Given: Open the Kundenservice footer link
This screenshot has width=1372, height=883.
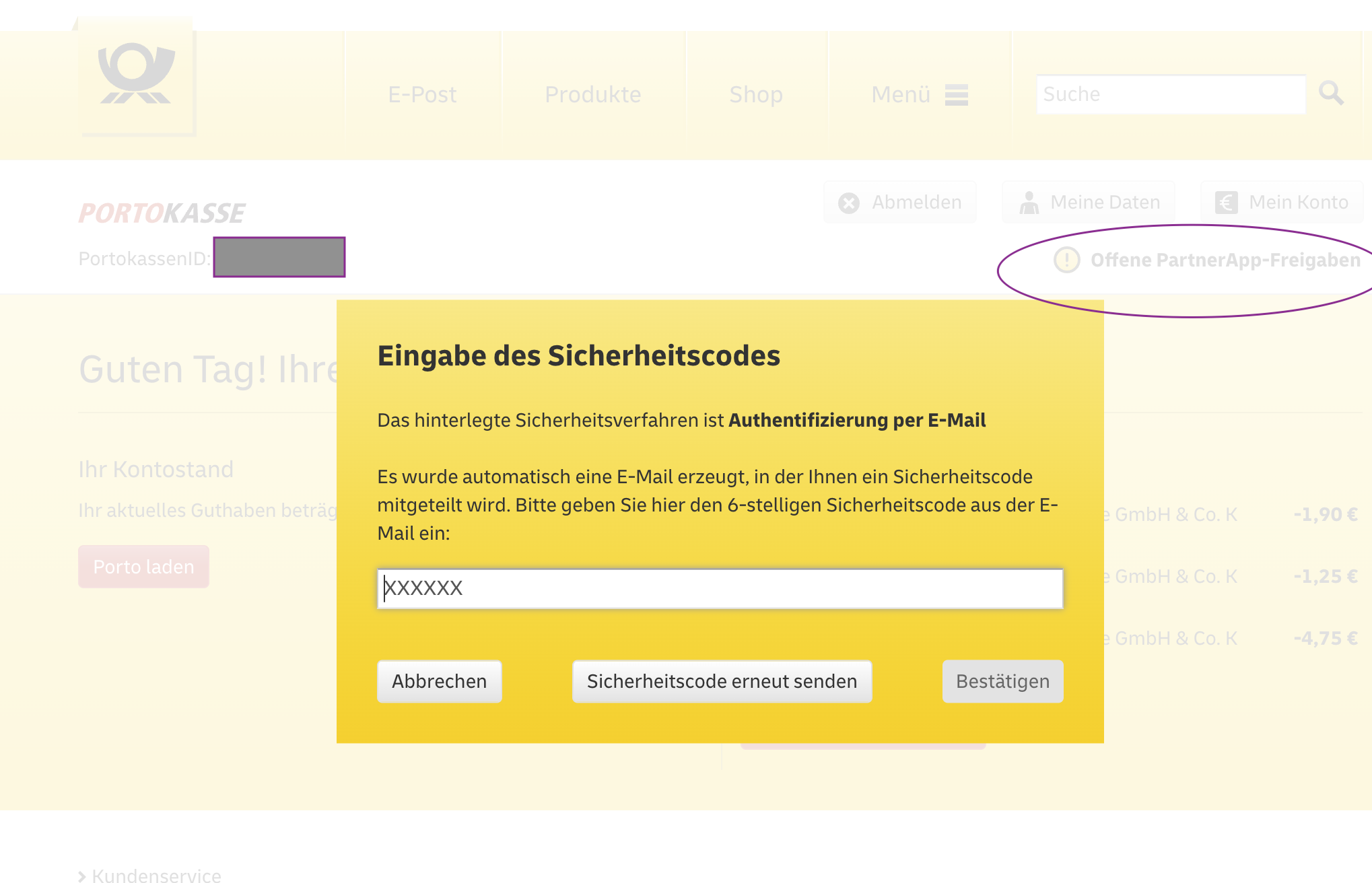Looking at the screenshot, I should pyautogui.click(x=156, y=875).
